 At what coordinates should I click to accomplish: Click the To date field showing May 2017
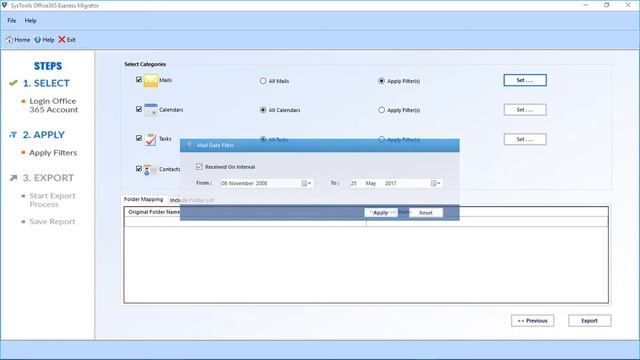point(396,183)
